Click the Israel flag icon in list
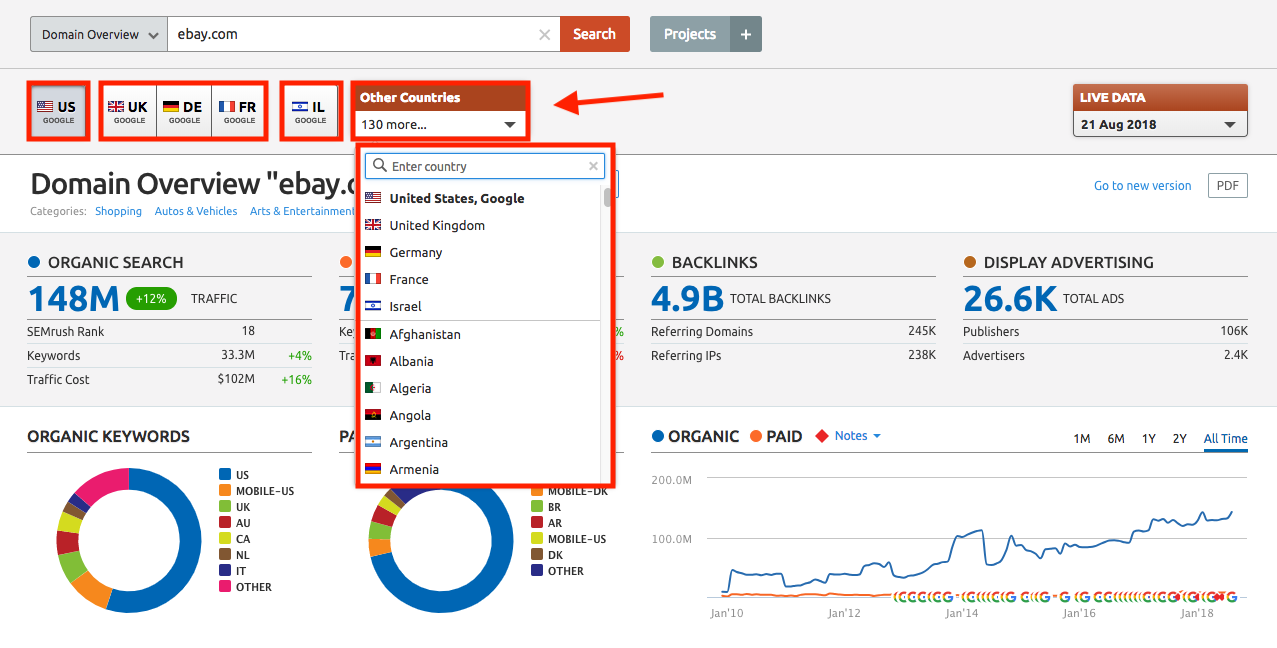Image resolution: width=1277 pixels, height=648 pixels. click(373, 306)
